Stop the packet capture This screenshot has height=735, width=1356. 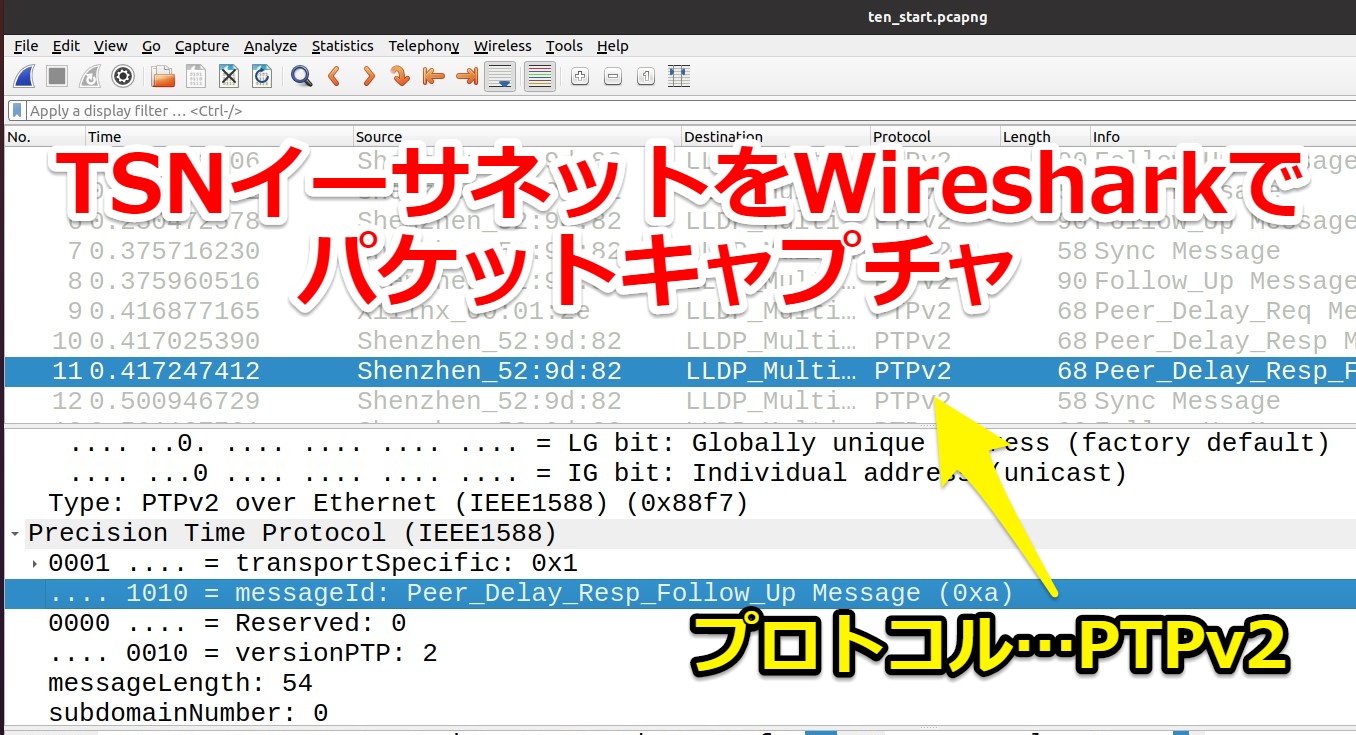[x=56, y=76]
